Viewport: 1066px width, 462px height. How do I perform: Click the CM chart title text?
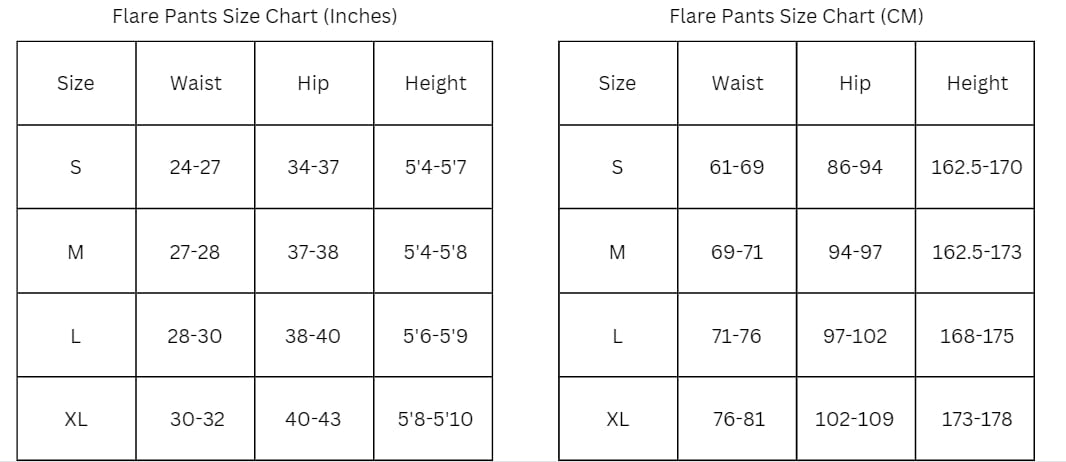pos(796,16)
